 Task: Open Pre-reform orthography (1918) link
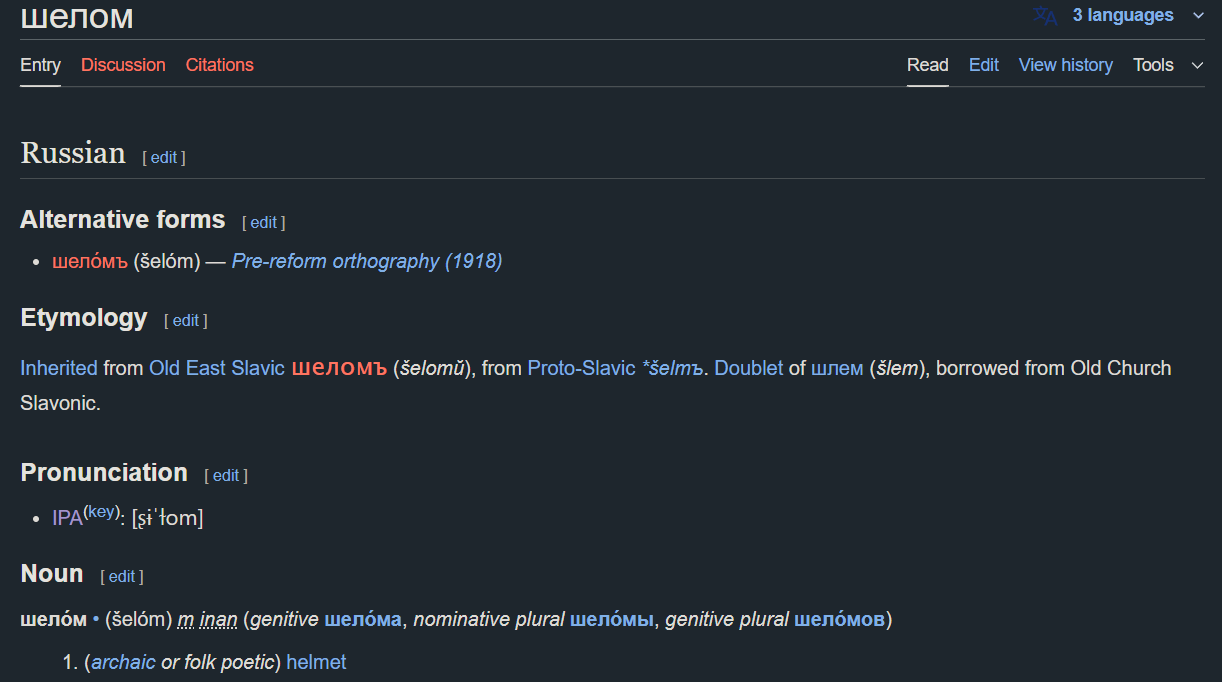pos(367,262)
